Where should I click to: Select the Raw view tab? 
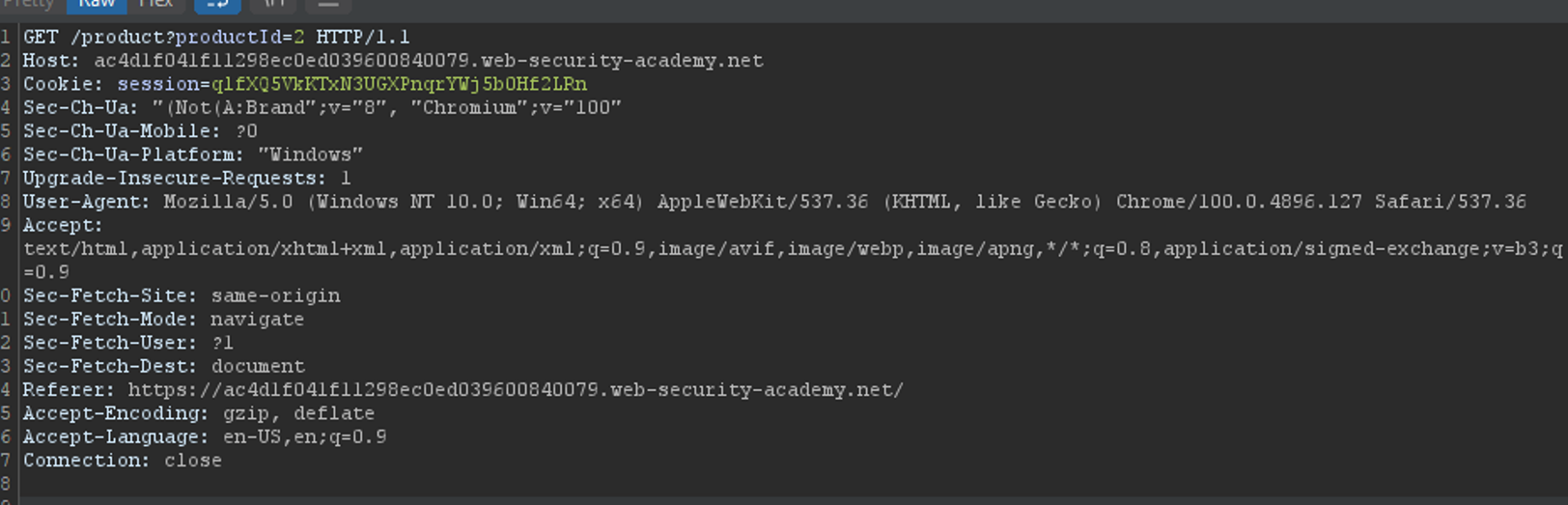point(97,4)
